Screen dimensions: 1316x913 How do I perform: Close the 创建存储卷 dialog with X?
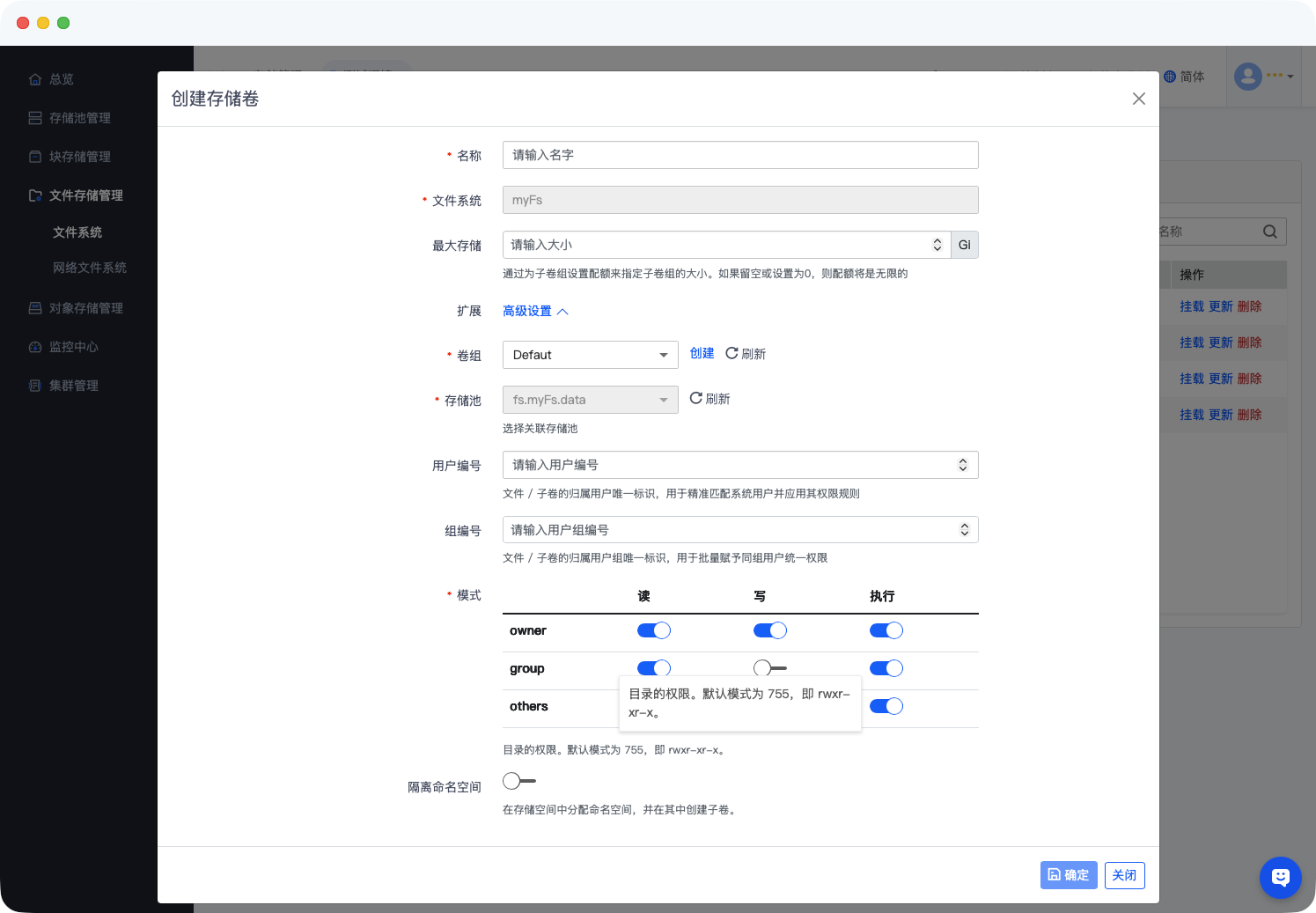pos(1138,99)
